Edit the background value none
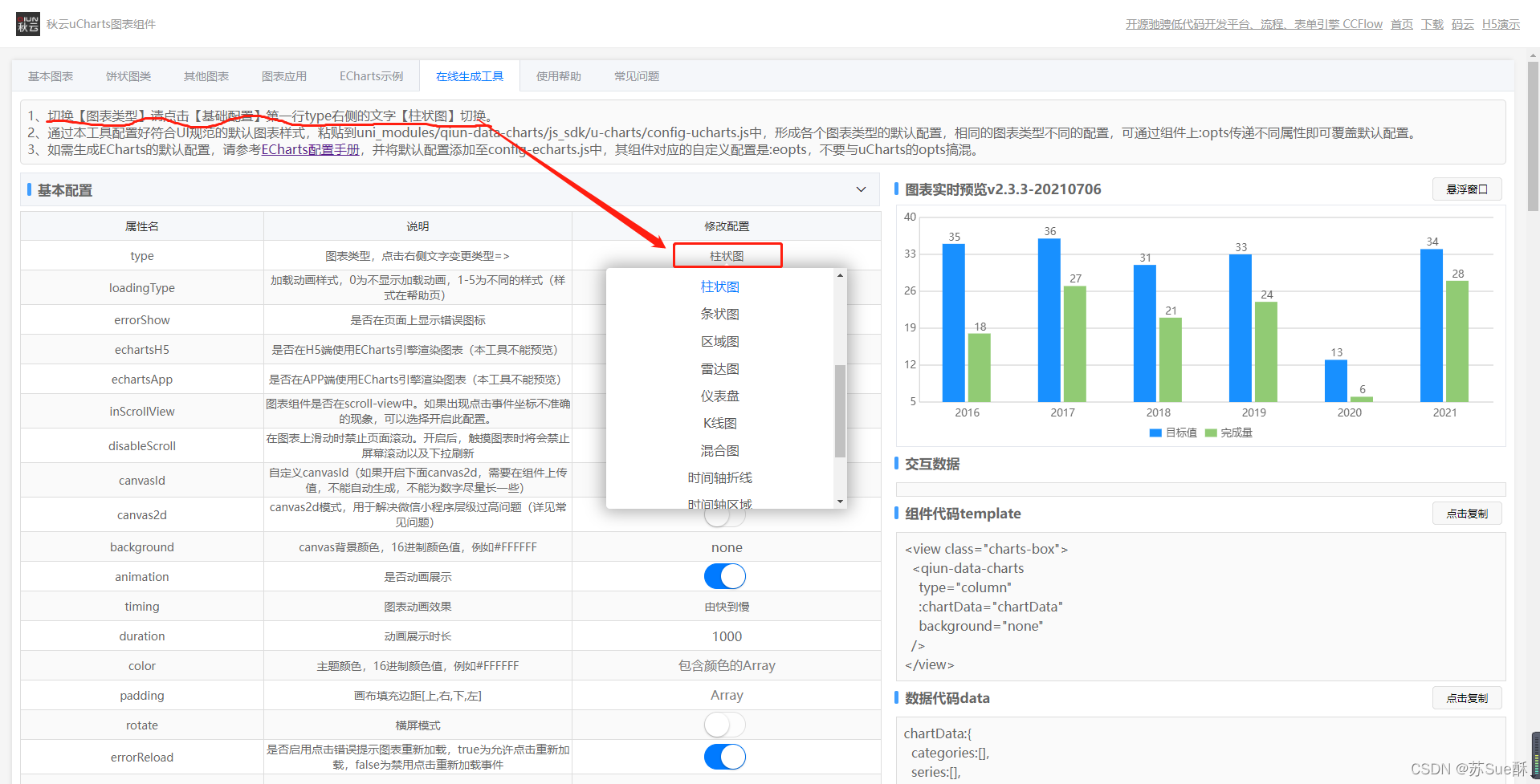Image resolution: width=1540 pixels, height=784 pixels. [x=727, y=547]
